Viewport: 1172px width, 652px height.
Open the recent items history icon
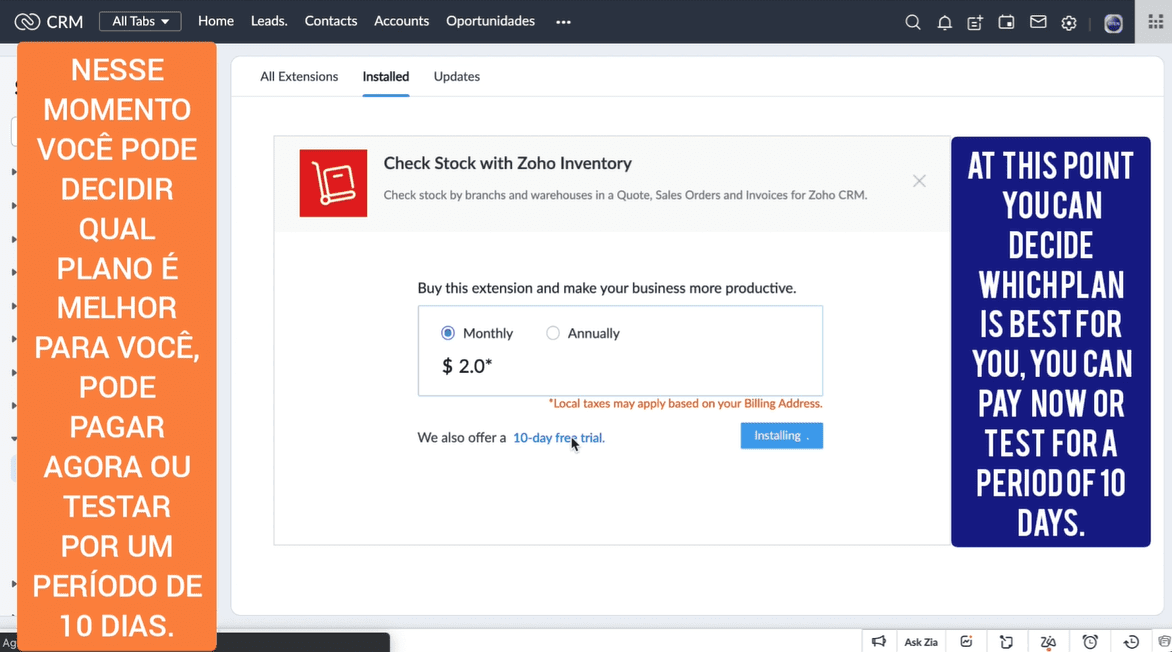pyautogui.click(x=1131, y=641)
